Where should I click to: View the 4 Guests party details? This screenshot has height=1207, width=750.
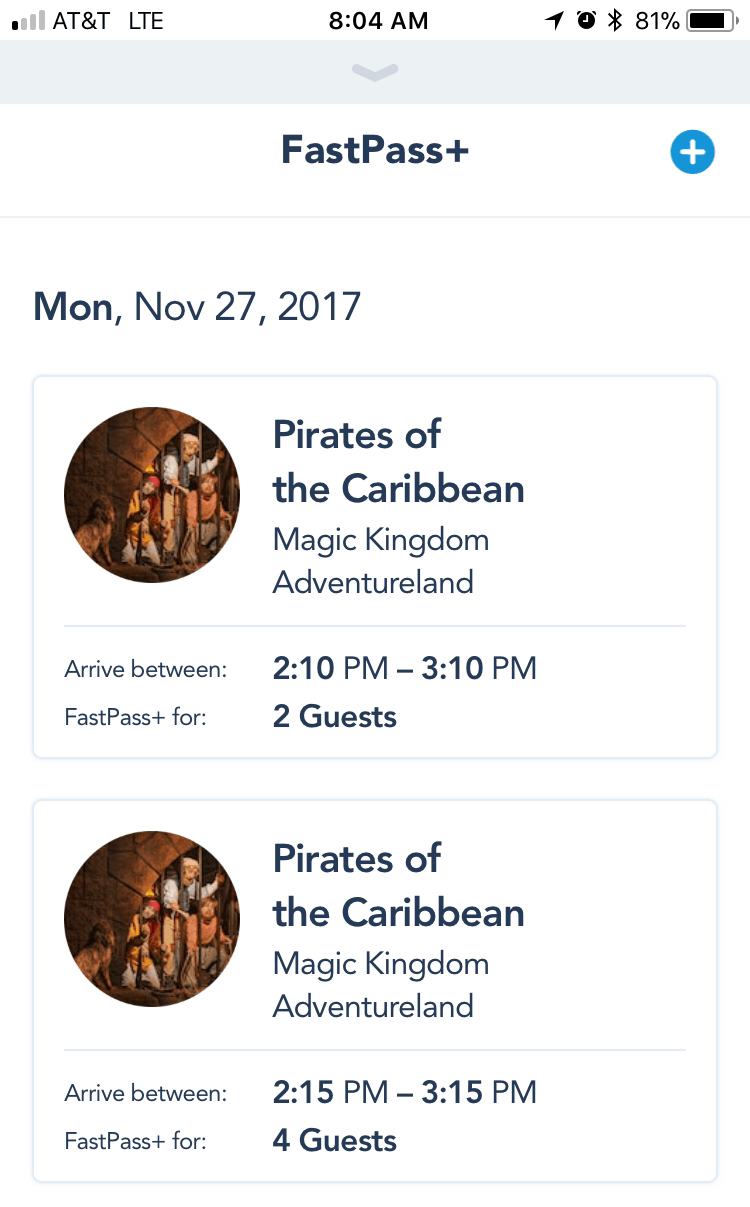(334, 1141)
